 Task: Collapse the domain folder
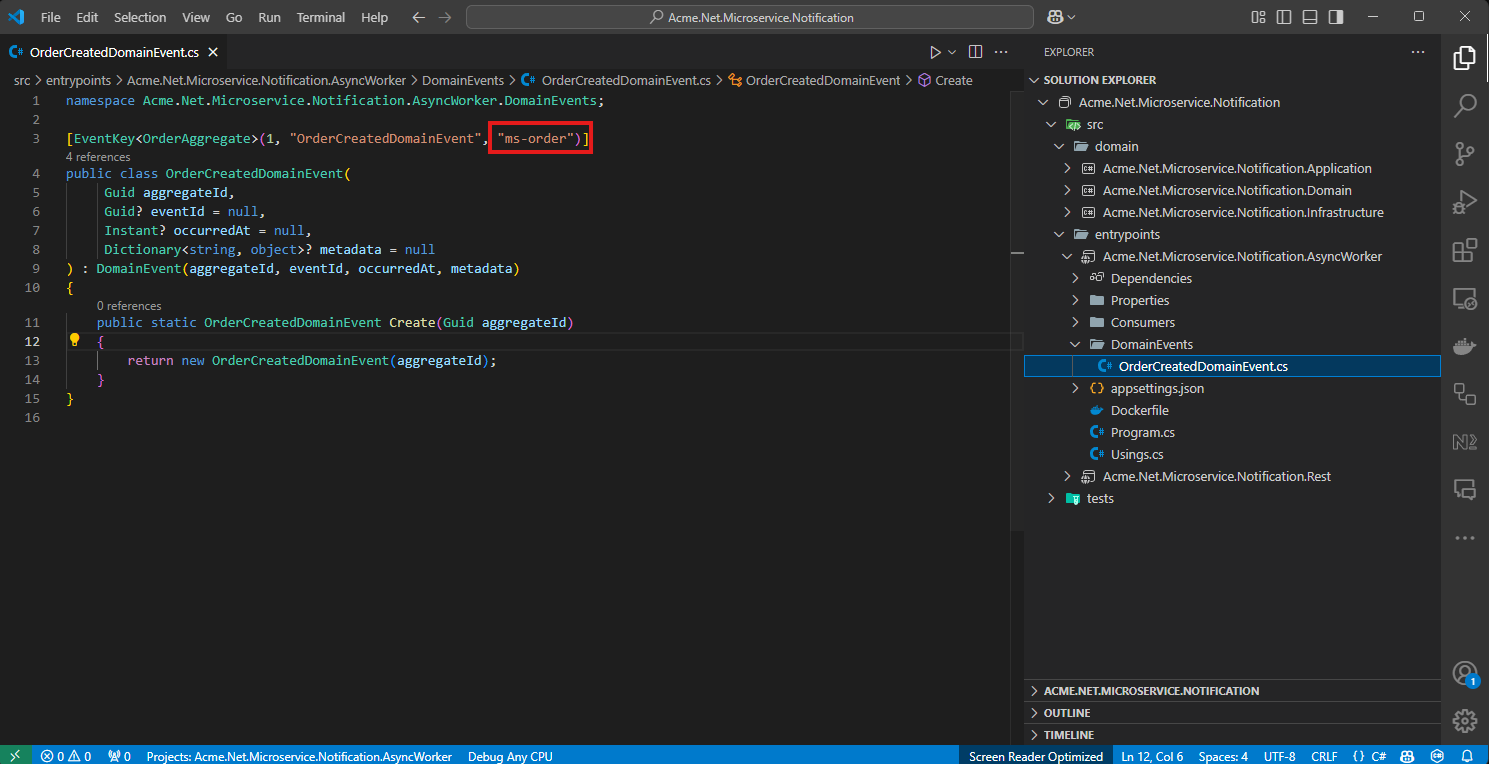1059,146
